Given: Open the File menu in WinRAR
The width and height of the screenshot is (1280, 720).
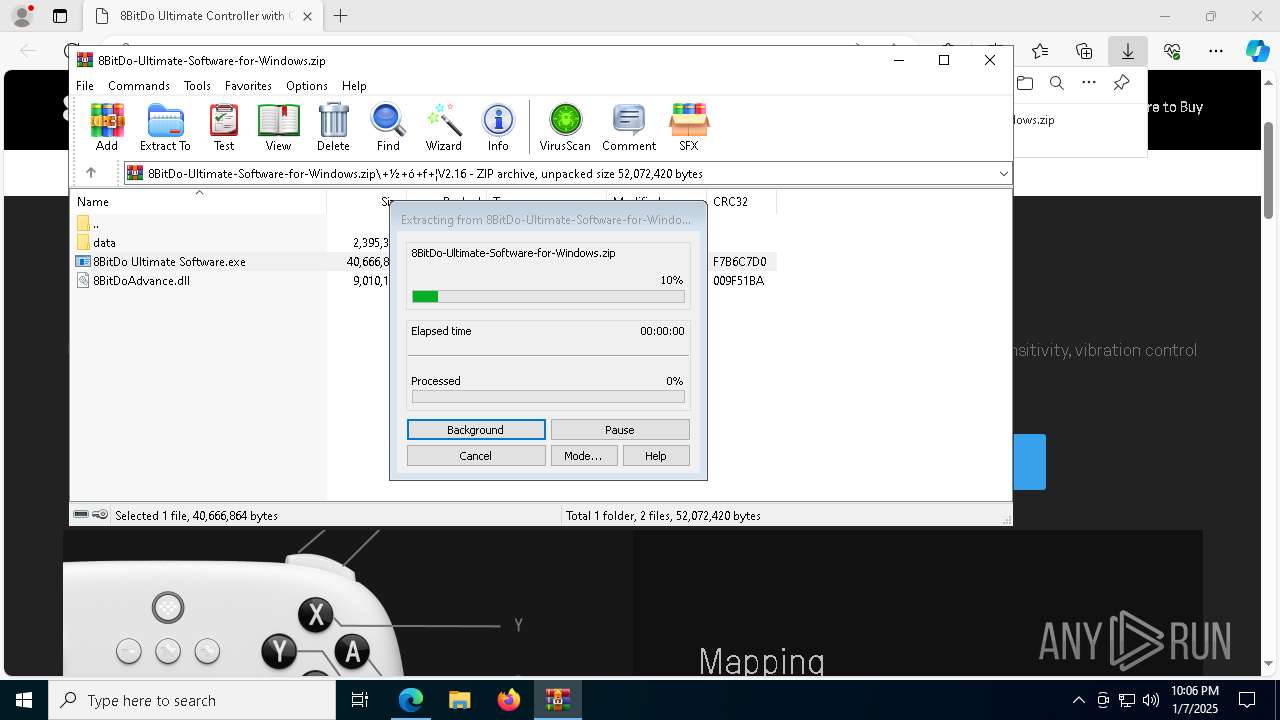Looking at the screenshot, I should pos(85,86).
